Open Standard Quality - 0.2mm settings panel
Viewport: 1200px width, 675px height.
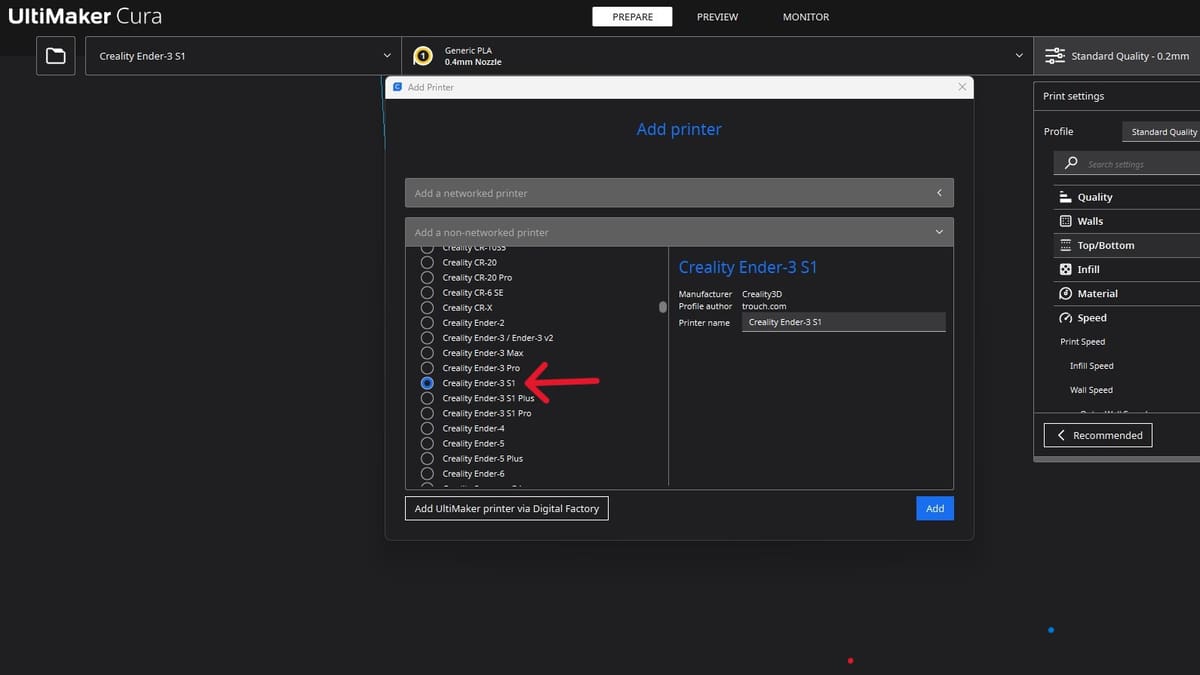point(1116,56)
